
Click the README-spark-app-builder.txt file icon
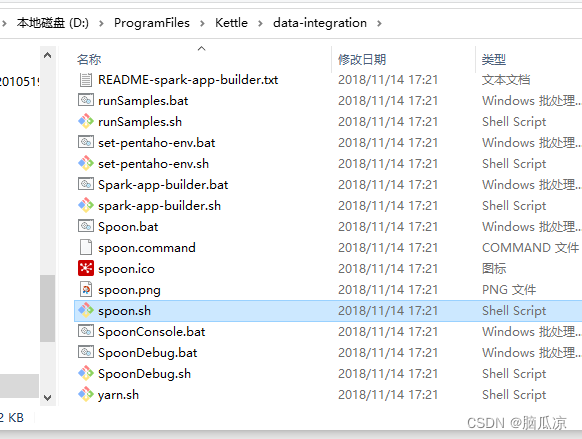coord(86,80)
